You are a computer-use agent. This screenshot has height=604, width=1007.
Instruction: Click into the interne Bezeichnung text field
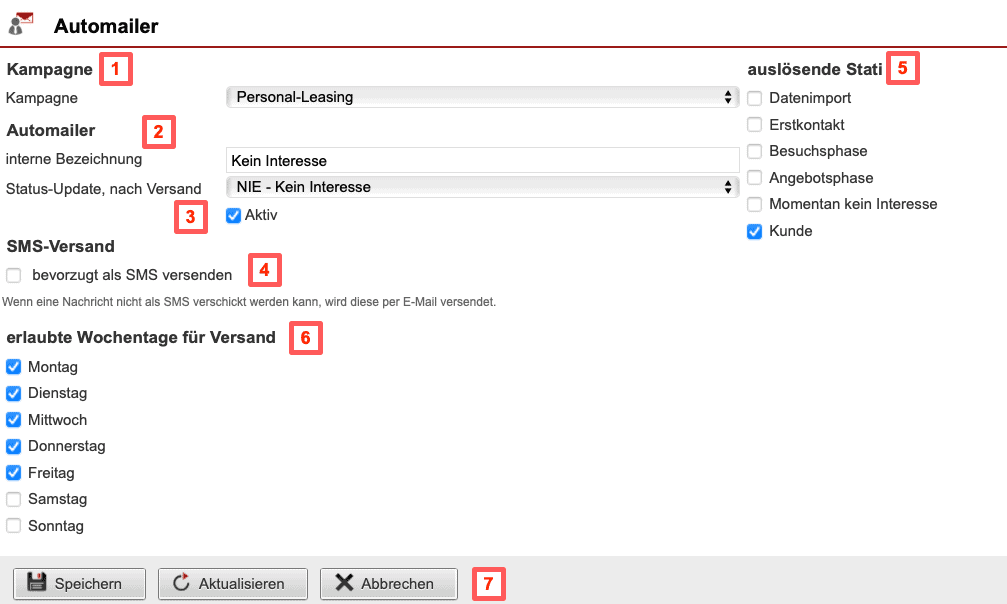click(482, 160)
